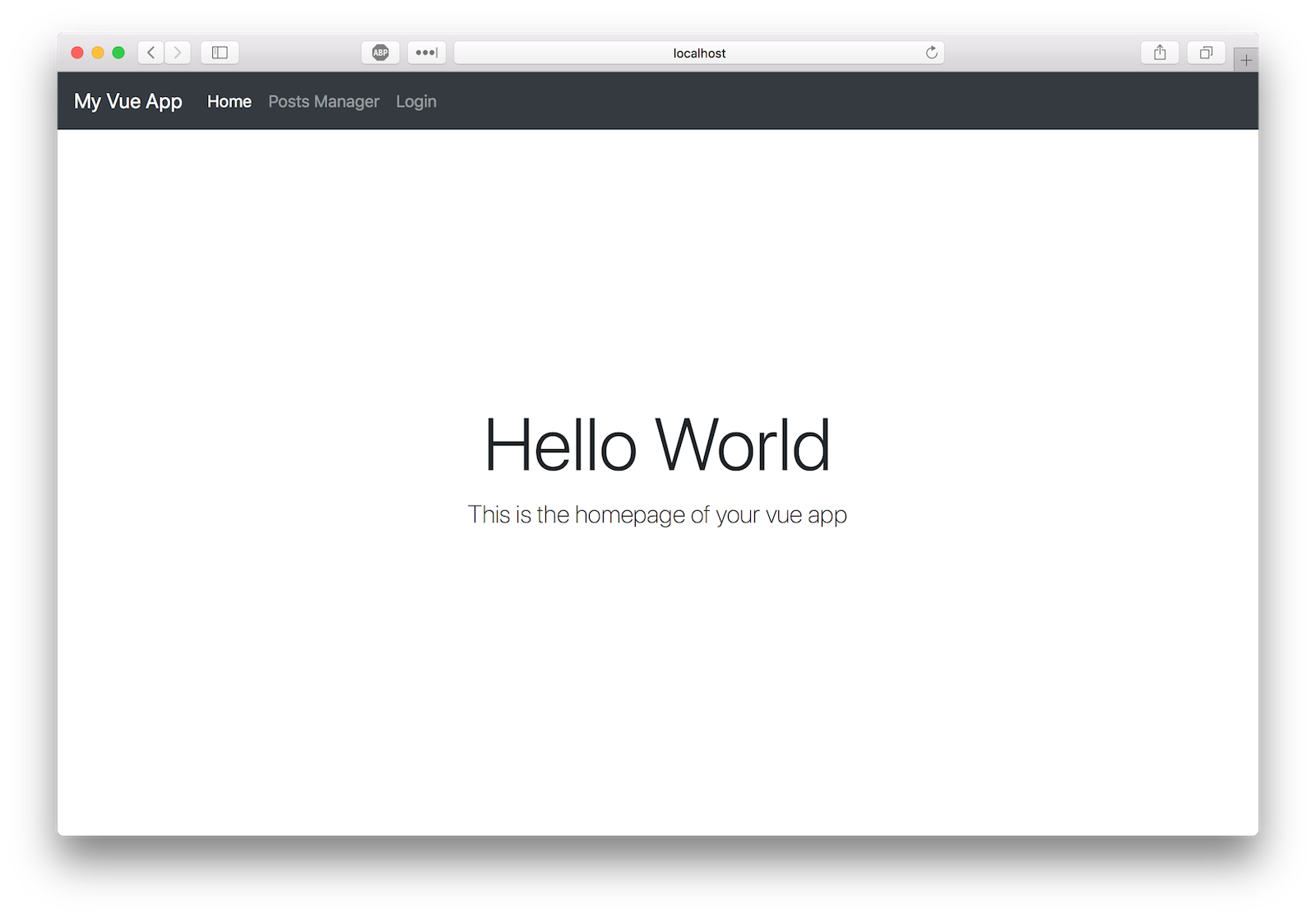Click the back navigation arrow
Image resolution: width=1316 pixels, height=918 pixels.
[151, 52]
